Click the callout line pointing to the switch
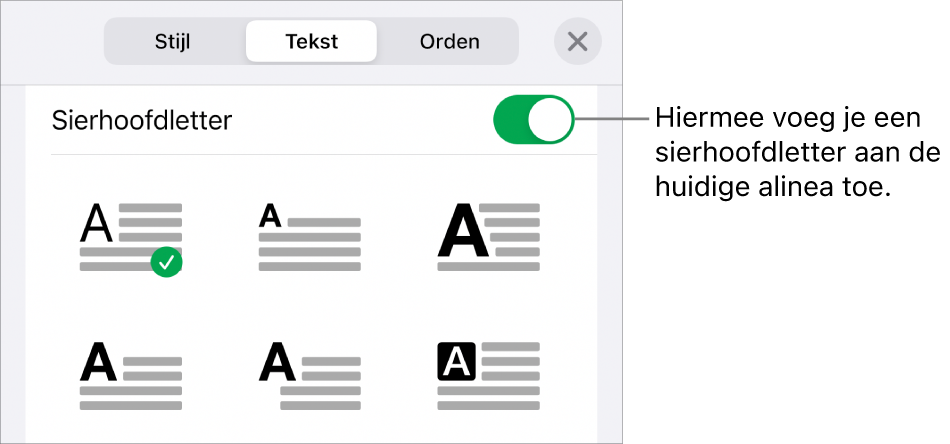Screen dimensions: 950x444 (x=612, y=122)
